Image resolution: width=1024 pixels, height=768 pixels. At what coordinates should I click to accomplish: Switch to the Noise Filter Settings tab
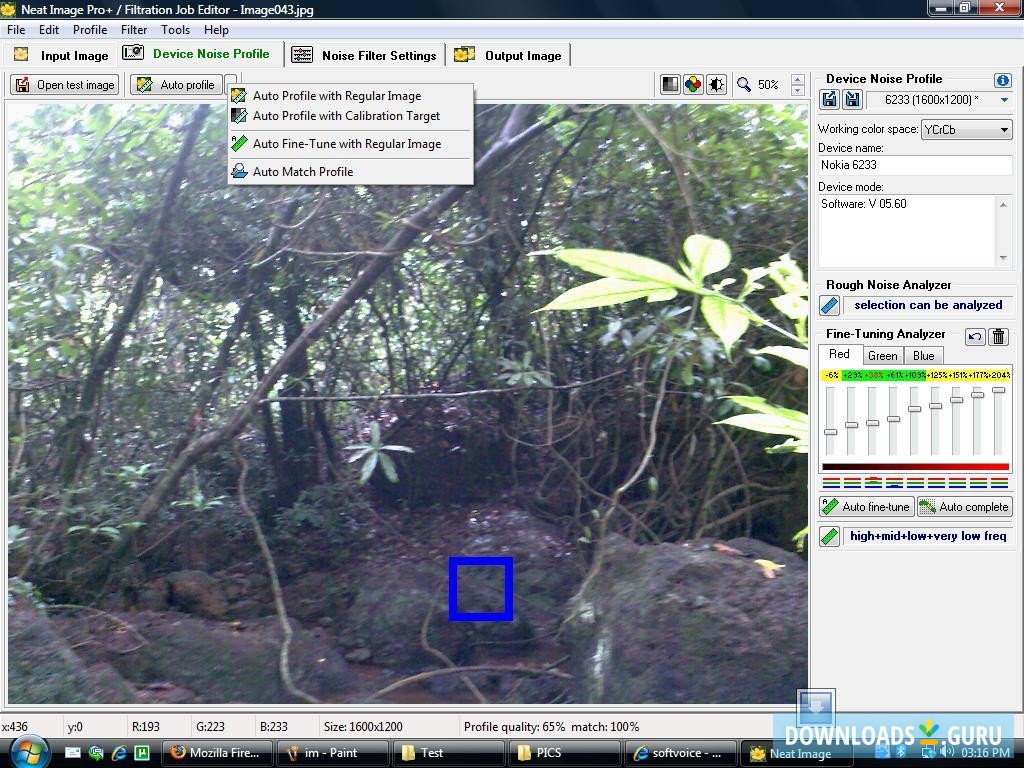point(364,56)
